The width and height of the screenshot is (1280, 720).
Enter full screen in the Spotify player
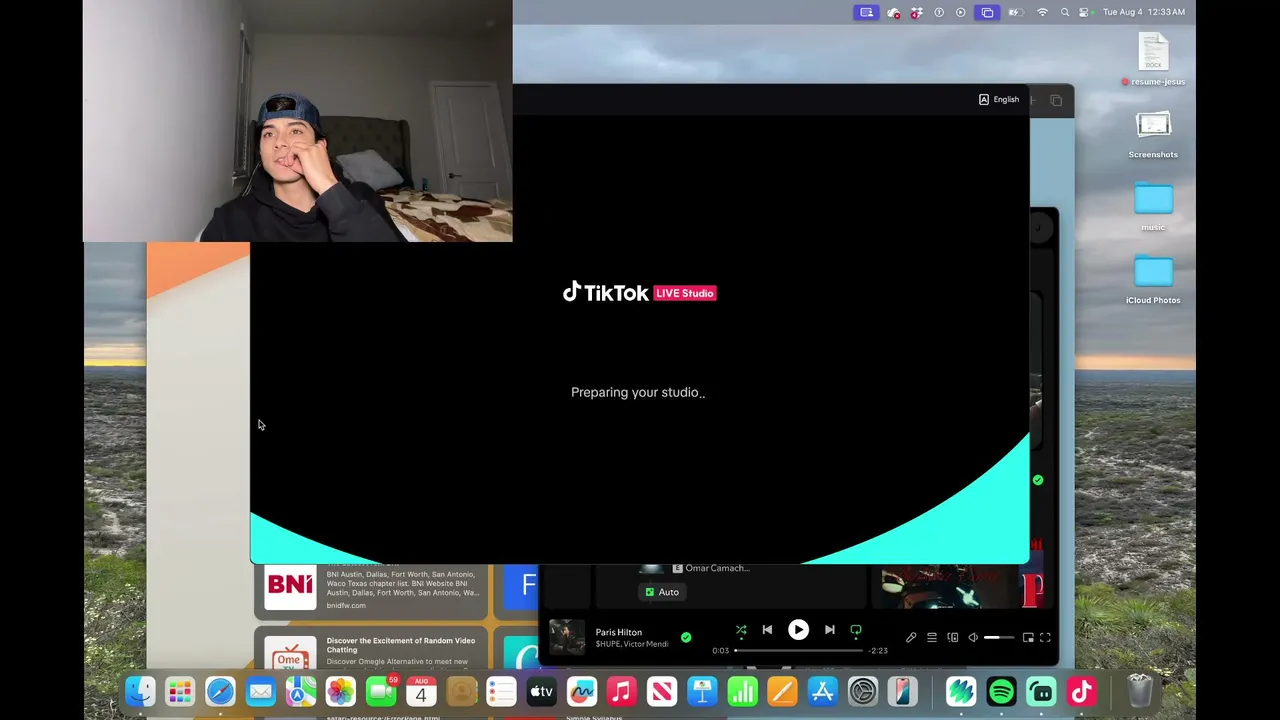point(1045,638)
